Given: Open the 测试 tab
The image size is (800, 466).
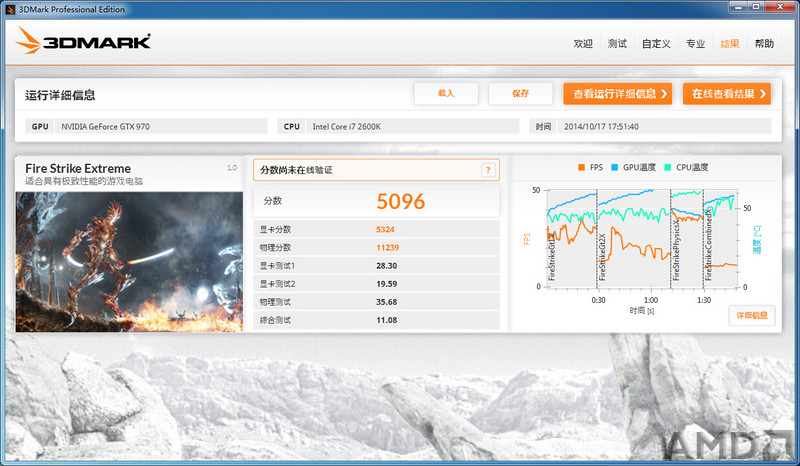Looking at the screenshot, I should pos(617,44).
